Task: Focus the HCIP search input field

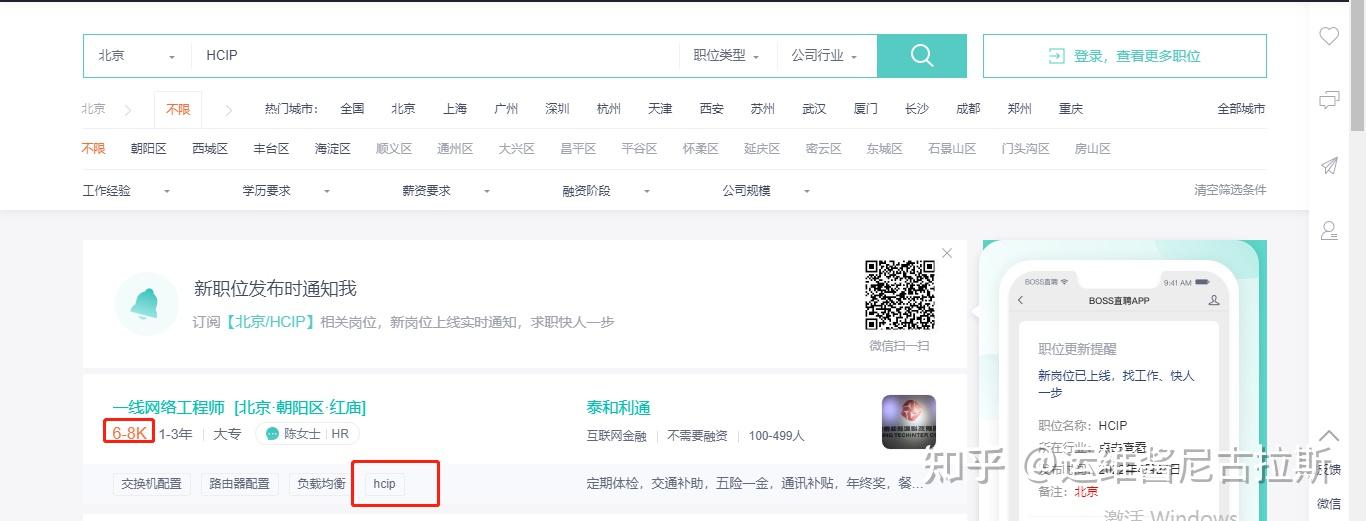Action: [435, 56]
